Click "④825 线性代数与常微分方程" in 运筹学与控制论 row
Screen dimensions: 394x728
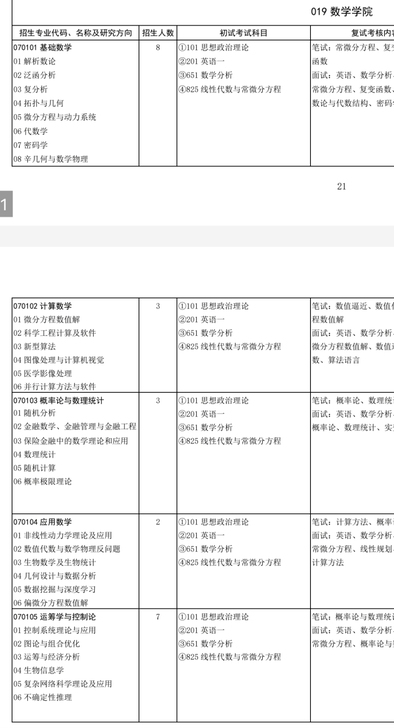(x=230, y=656)
